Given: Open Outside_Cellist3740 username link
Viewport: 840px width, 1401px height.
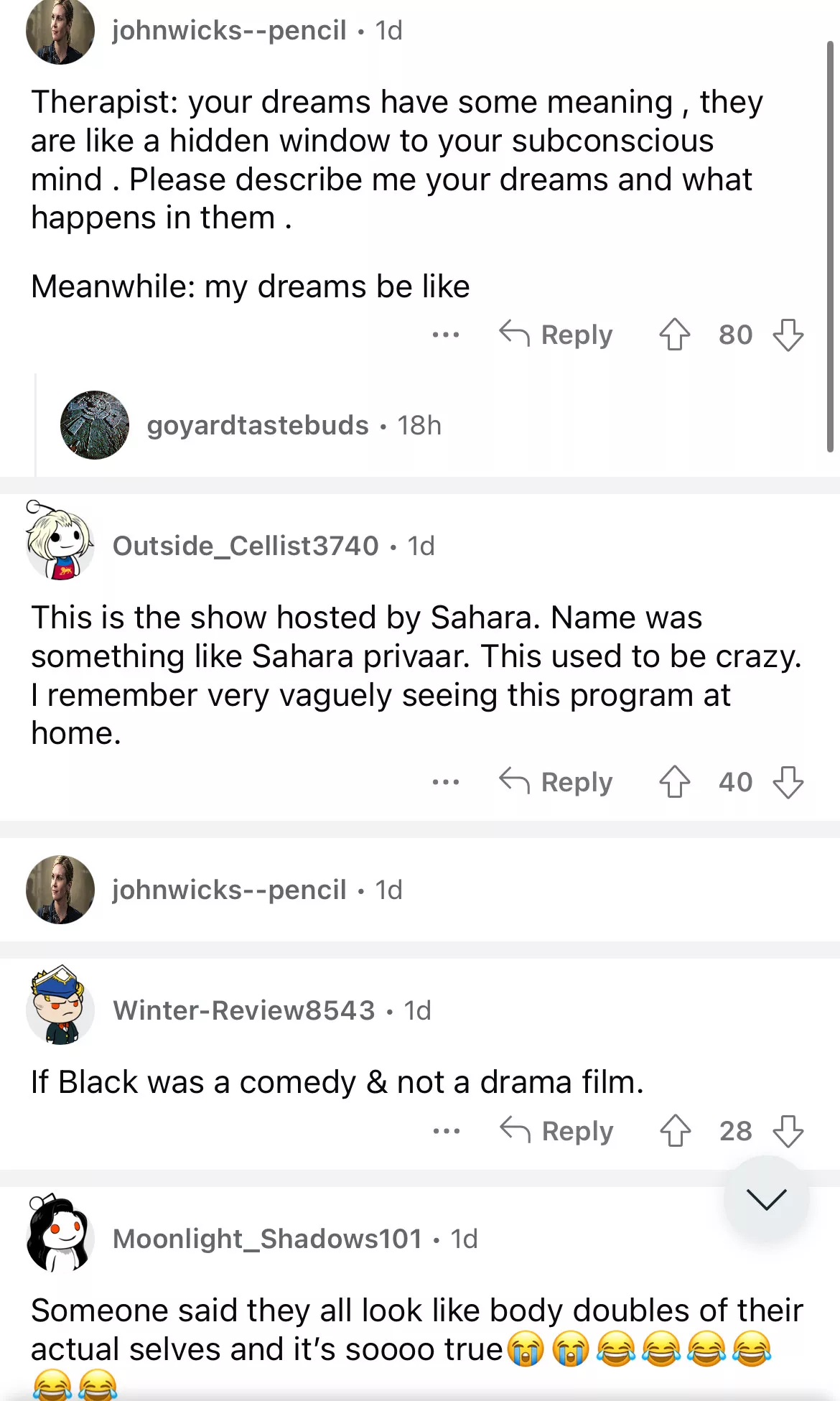Looking at the screenshot, I should pyautogui.click(x=246, y=546).
